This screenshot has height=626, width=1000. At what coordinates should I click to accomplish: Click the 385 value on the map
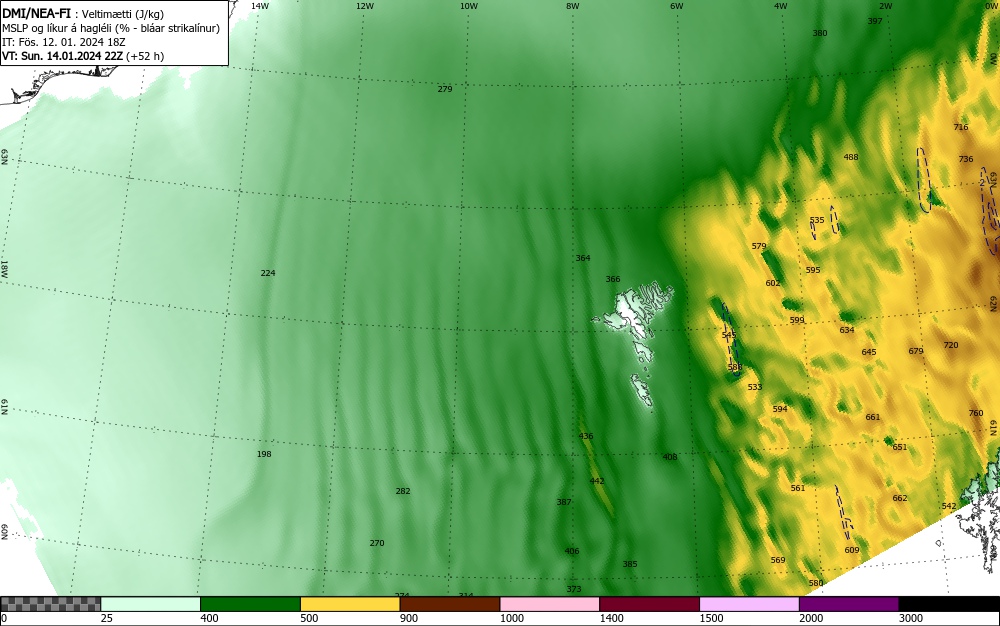[x=630, y=564]
